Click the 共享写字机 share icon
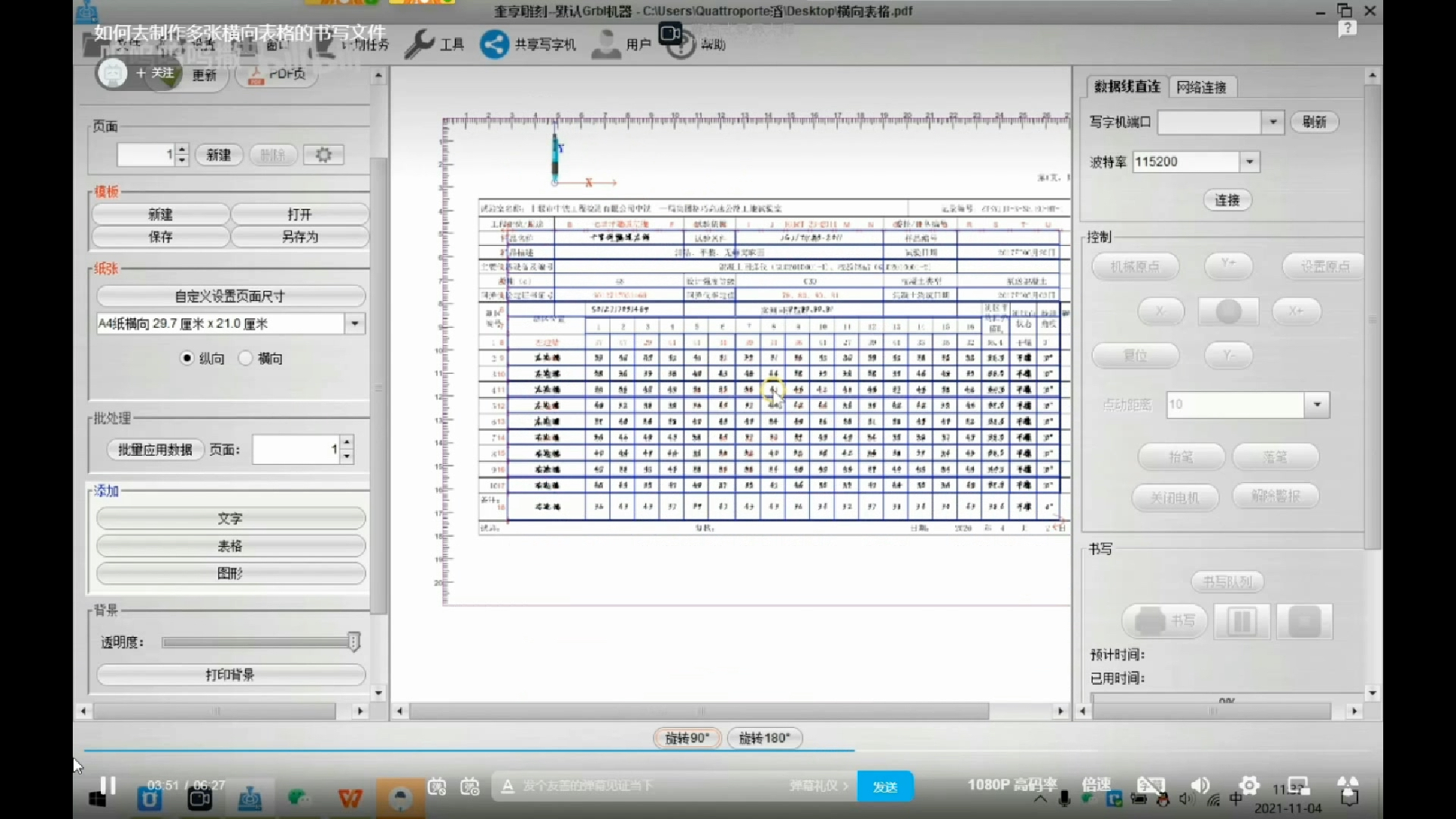This screenshot has width=1456, height=819. pos(494,44)
